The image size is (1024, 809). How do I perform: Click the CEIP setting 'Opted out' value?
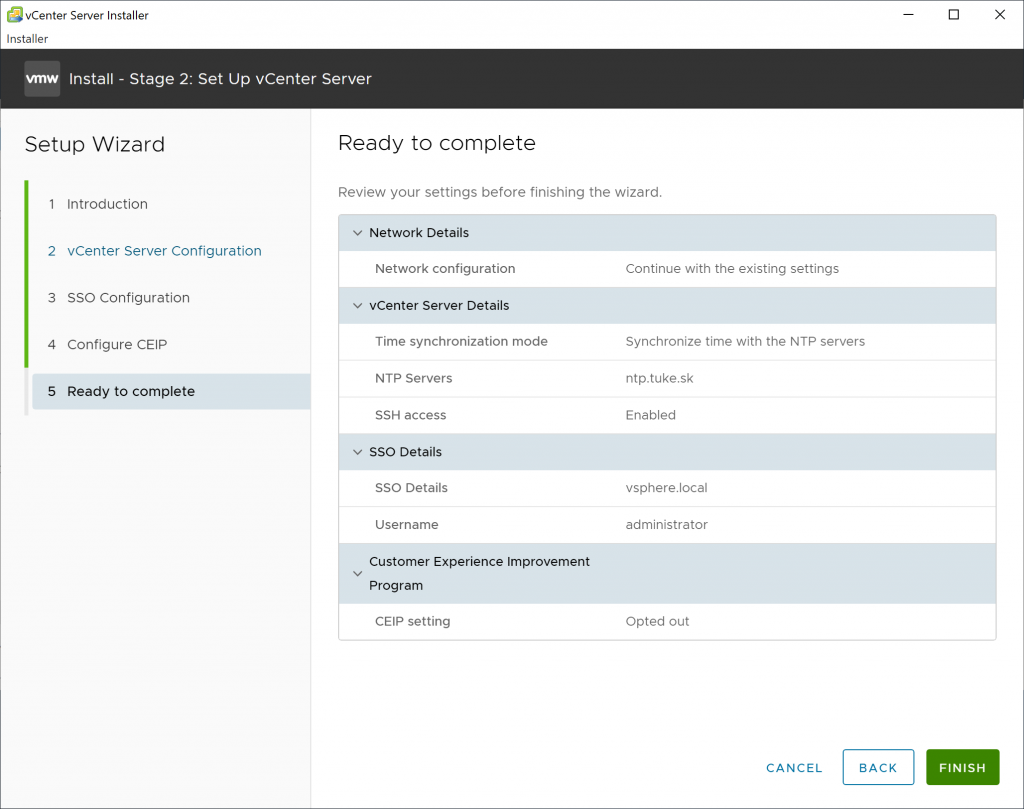(657, 621)
